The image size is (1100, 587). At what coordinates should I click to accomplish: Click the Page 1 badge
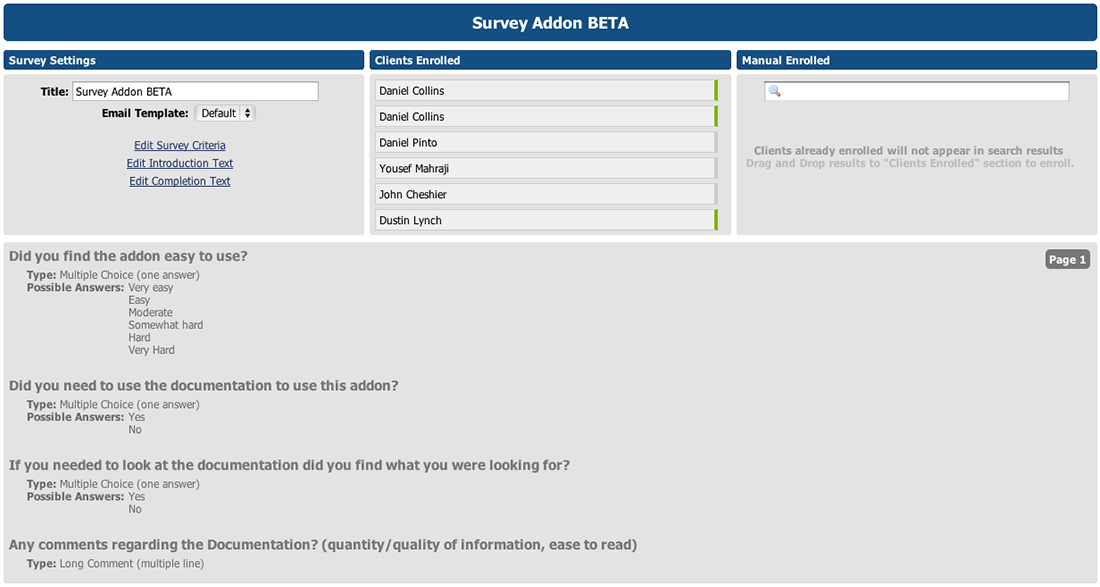coord(1067,260)
